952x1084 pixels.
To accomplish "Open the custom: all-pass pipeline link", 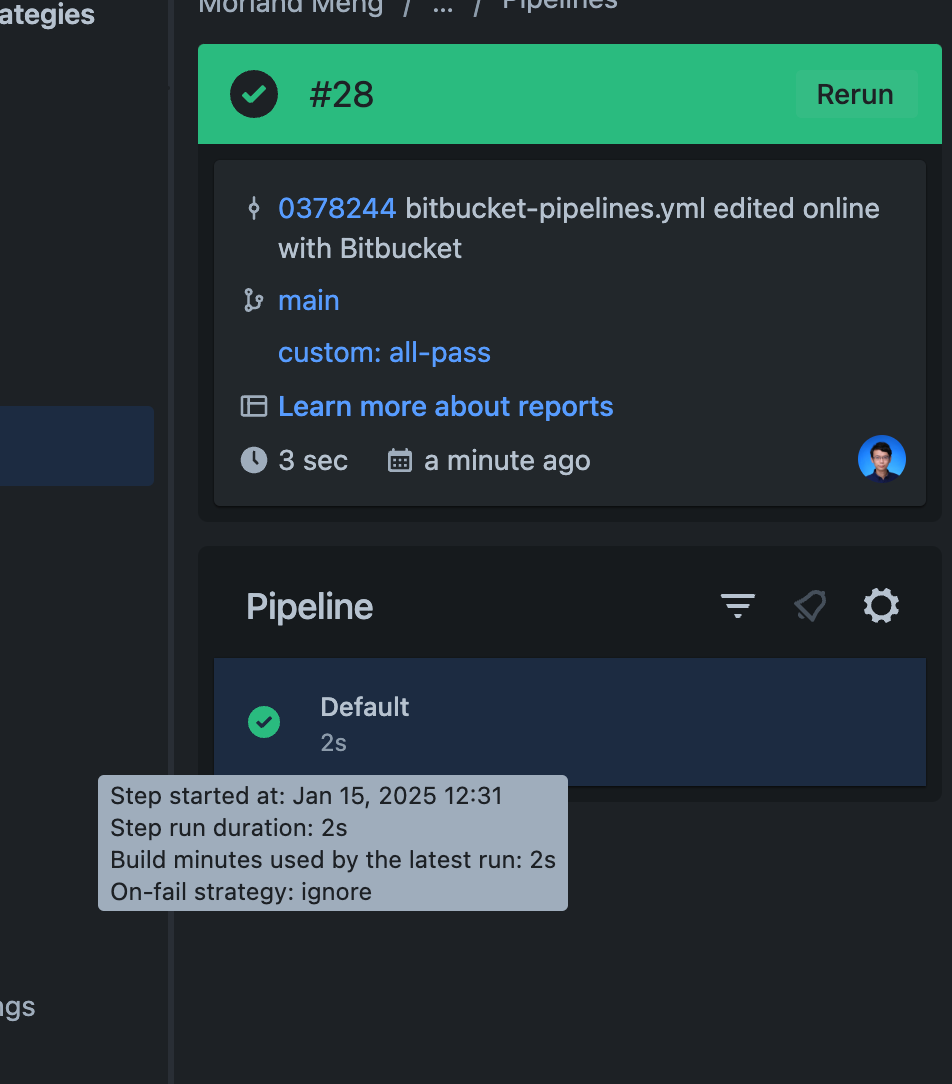I will 384,352.
